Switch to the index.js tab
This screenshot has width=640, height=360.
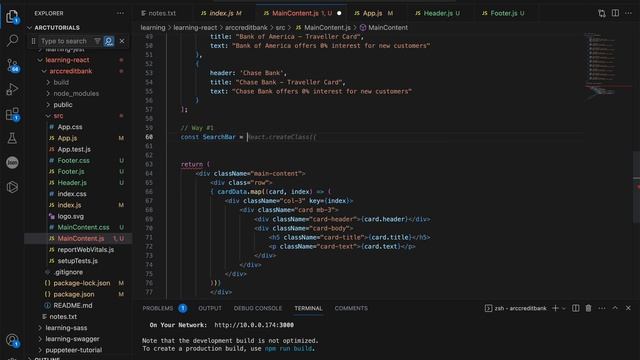[x=221, y=13]
